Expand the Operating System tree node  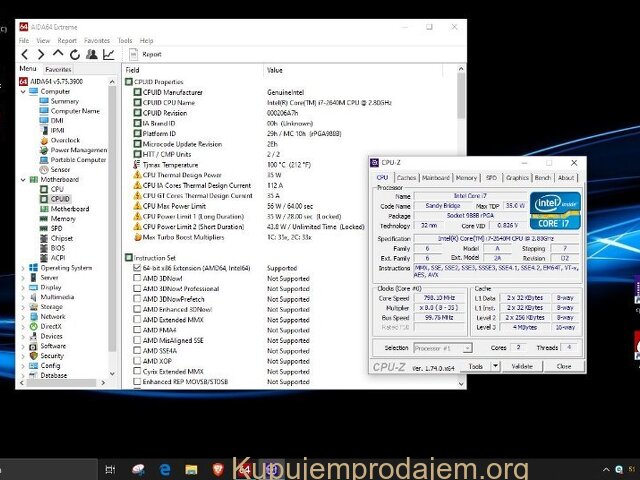click(x=23, y=267)
